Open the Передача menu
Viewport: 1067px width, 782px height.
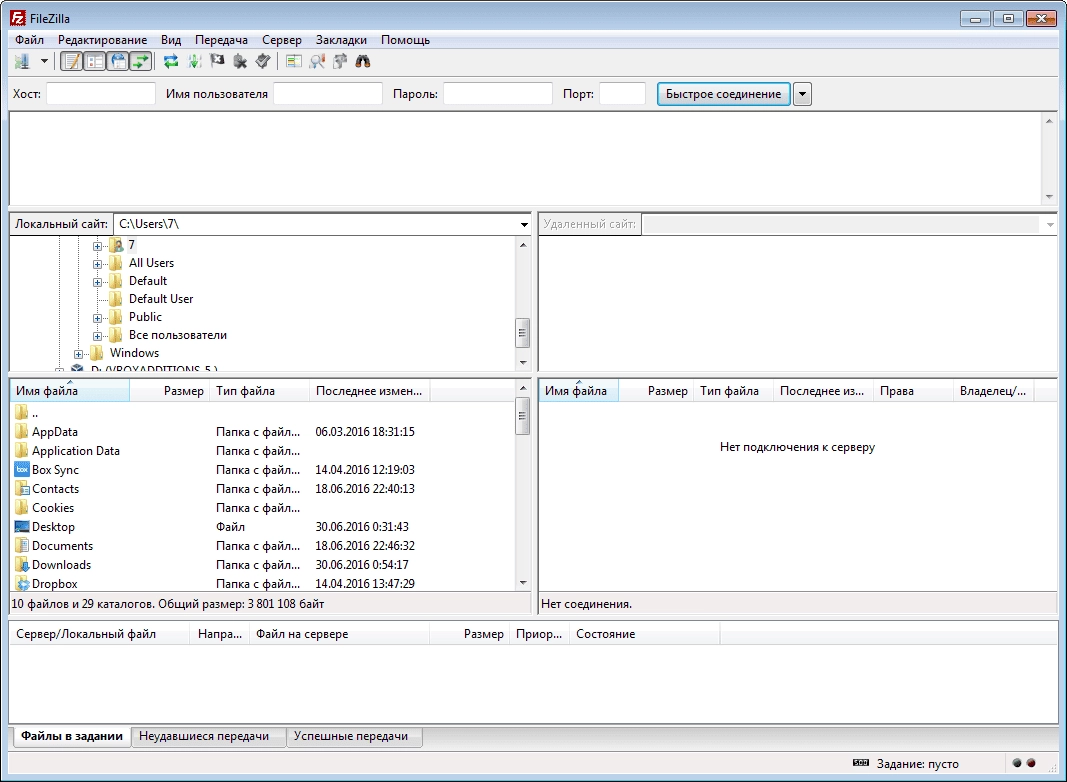point(221,40)
